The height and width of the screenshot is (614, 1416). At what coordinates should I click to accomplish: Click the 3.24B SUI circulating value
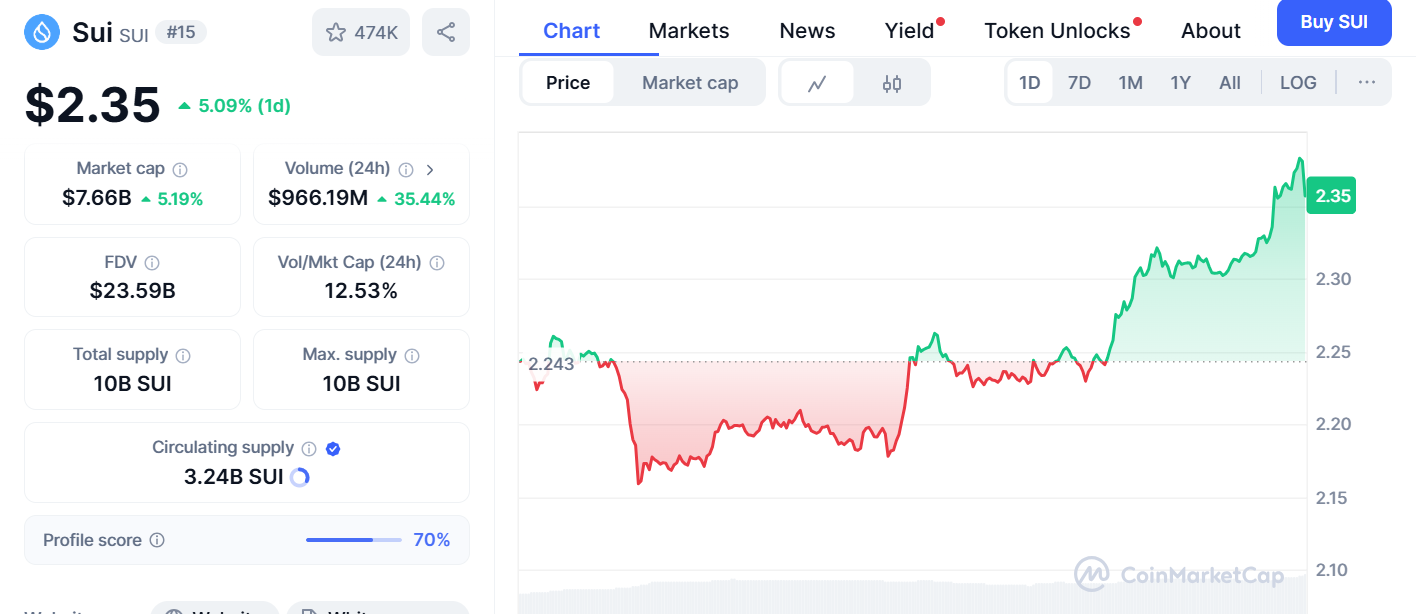[234, 477]
